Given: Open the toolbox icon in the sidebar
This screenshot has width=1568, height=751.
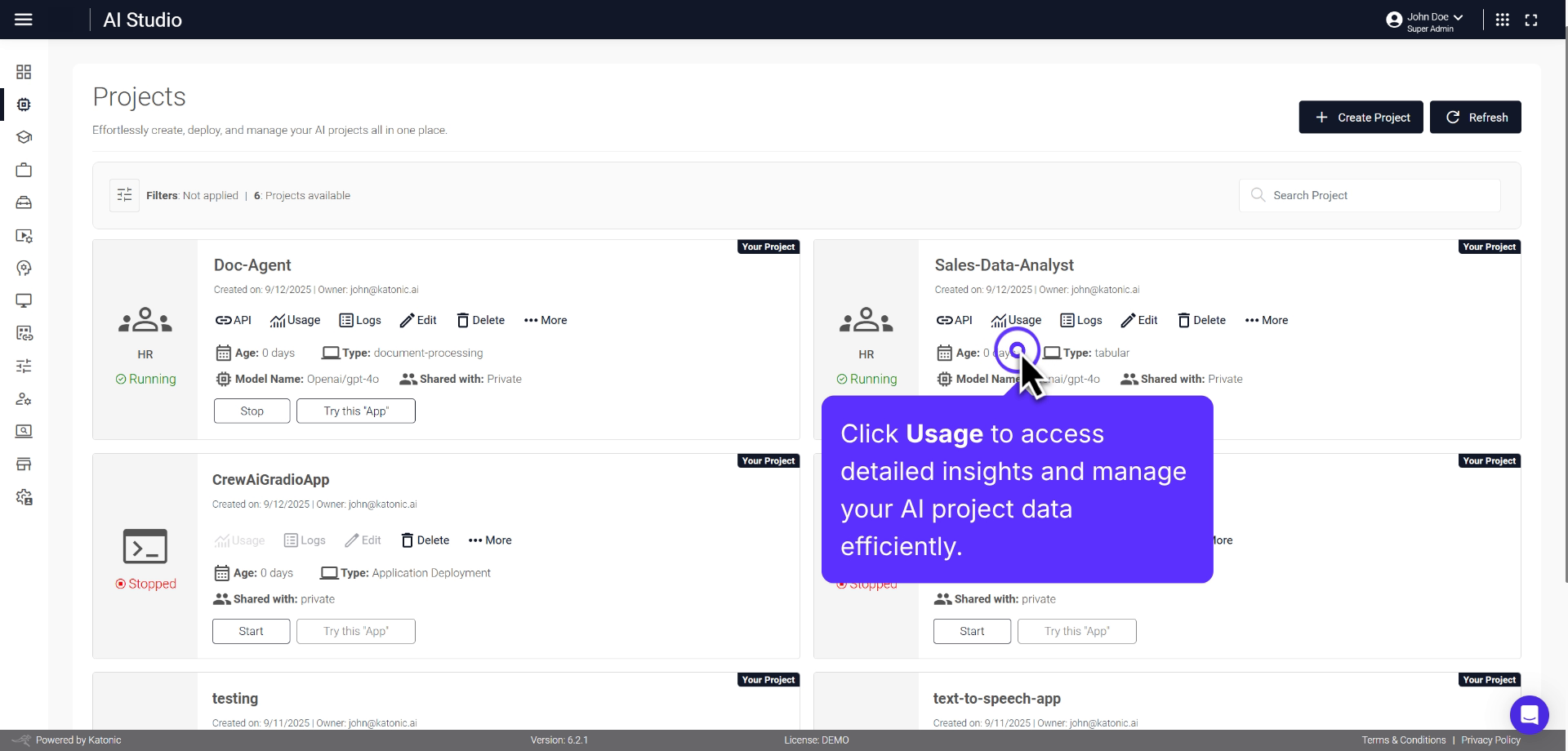Looking at the screenshot, I should pos(24,202).
